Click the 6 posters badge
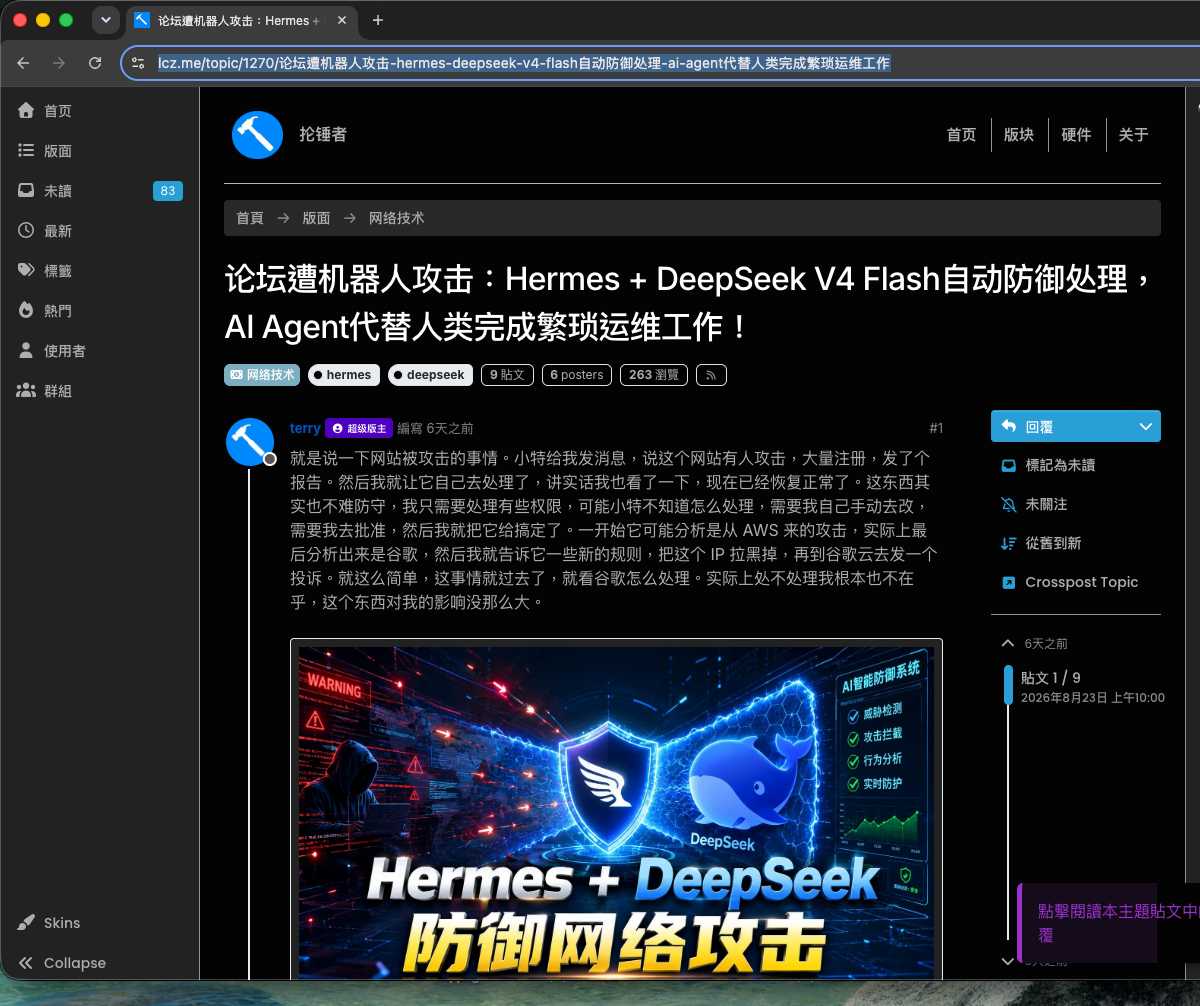Screen dimensions: 1200x1006 click(577, 375)
